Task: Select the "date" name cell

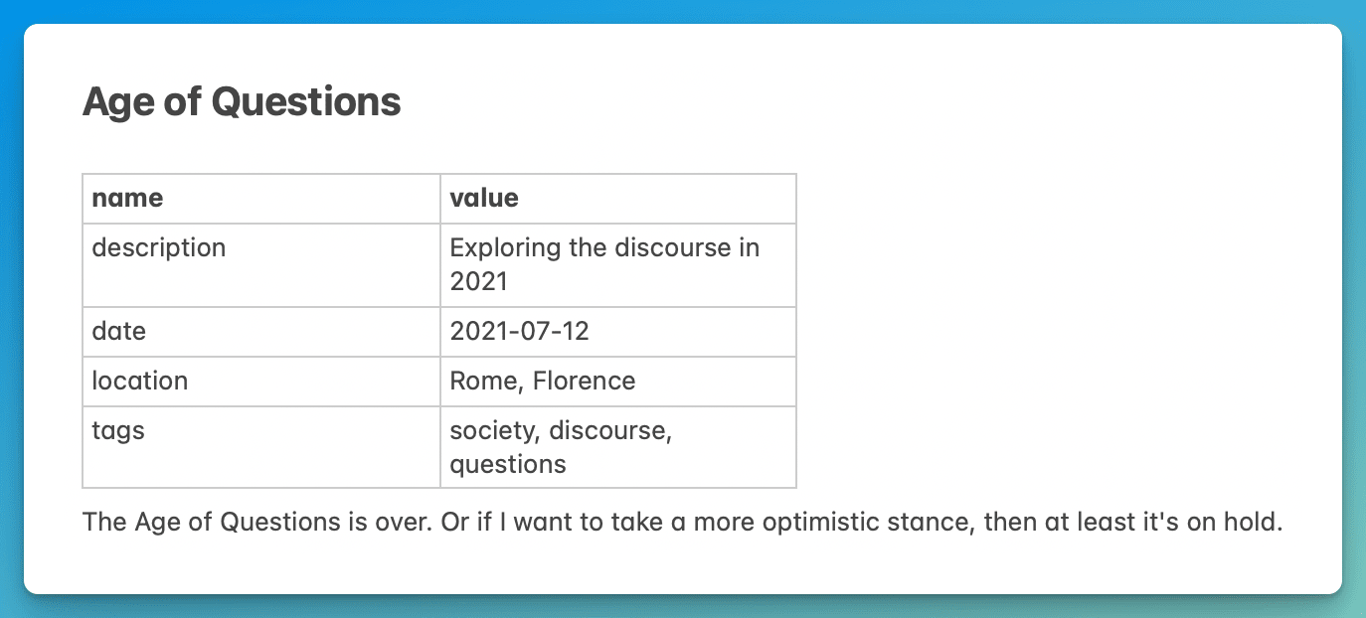Action: 119,331
